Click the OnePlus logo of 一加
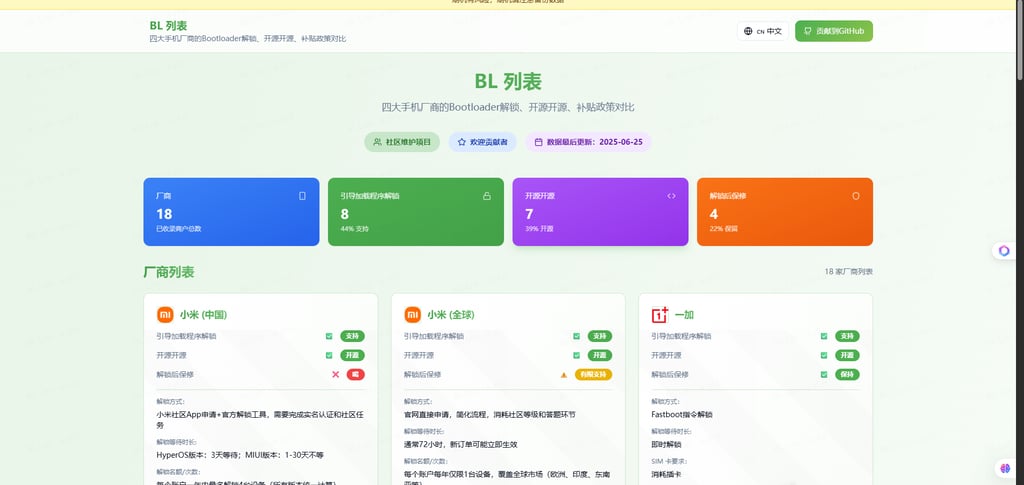 660,315
